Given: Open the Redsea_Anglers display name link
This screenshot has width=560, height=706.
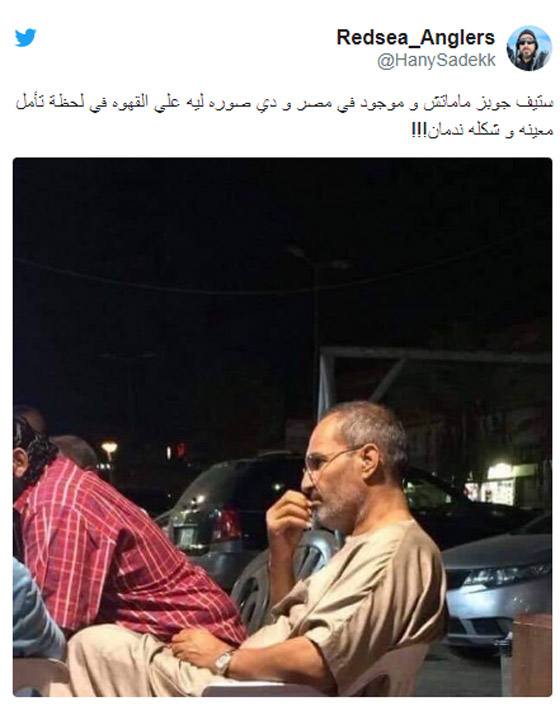Looking at the screenshot, I should click(415, 38).
